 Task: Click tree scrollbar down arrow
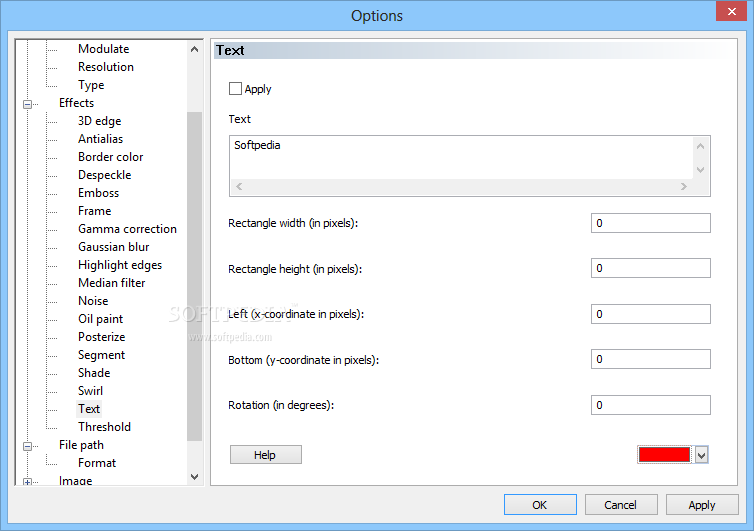click(x=194, y=477)
